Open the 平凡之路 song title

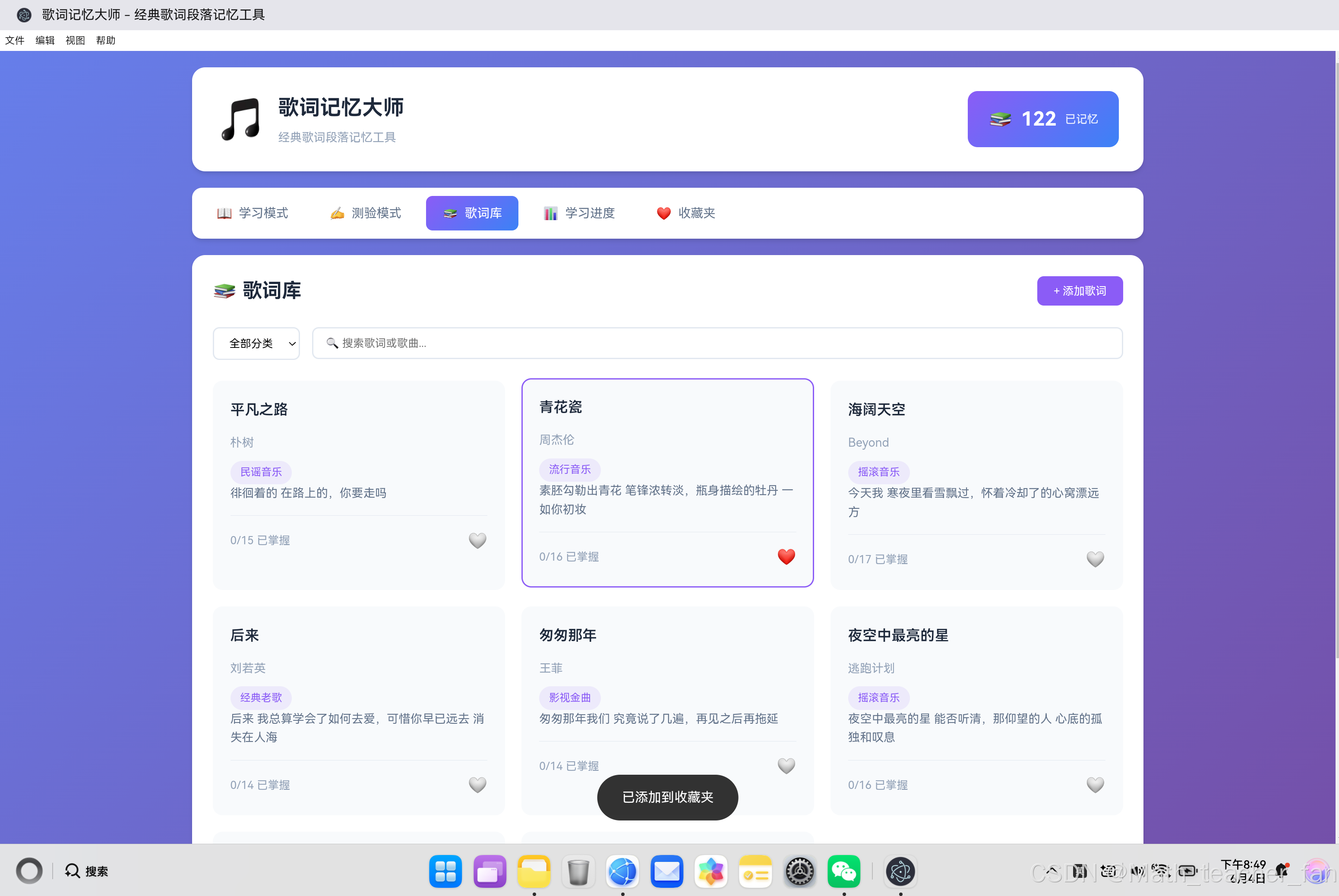coord(259,409)
